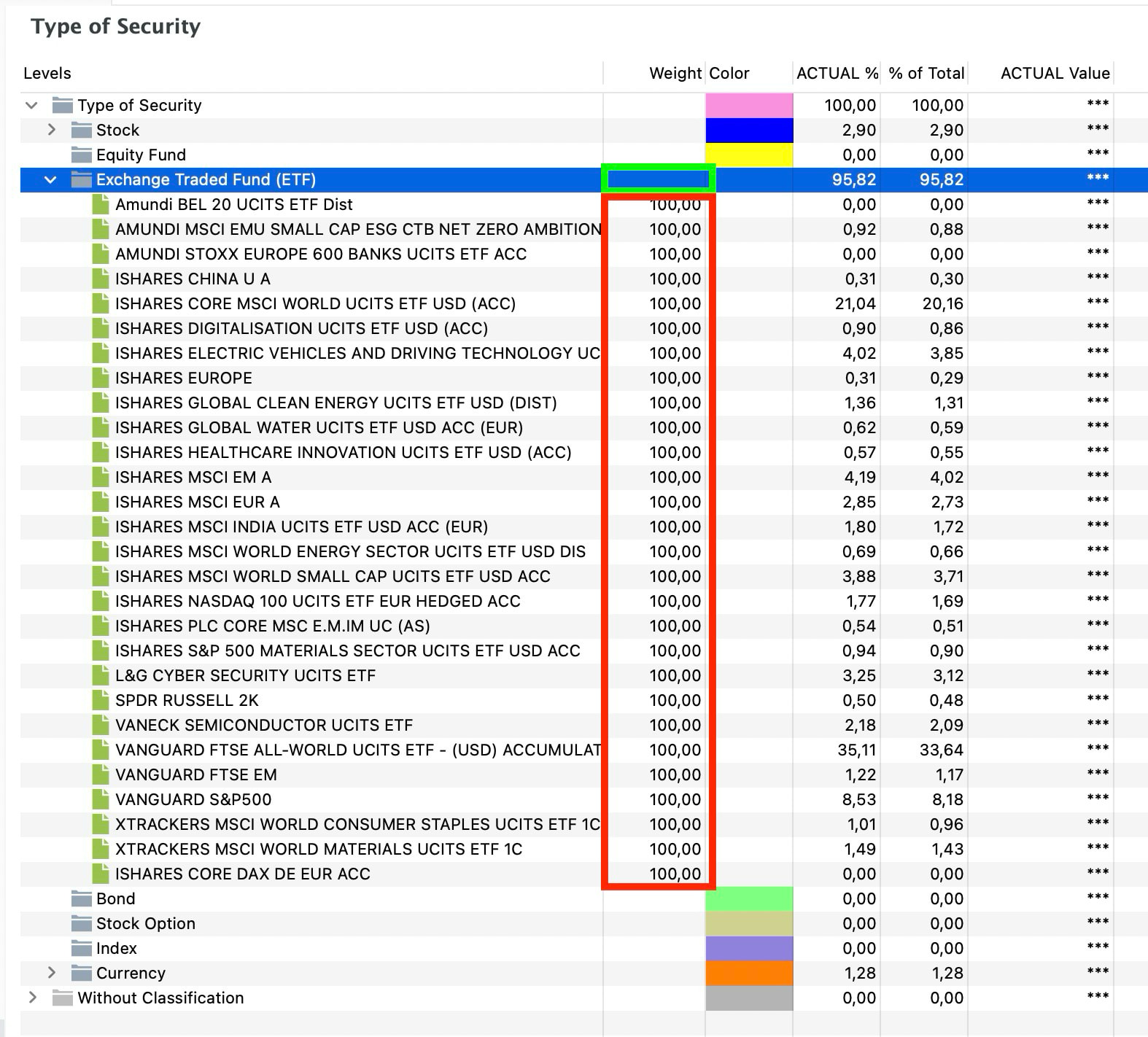The width and height of the screenshot is (1148, 1037).
Task: Collapse the root Type of Security node
Action: coord(31,105)
